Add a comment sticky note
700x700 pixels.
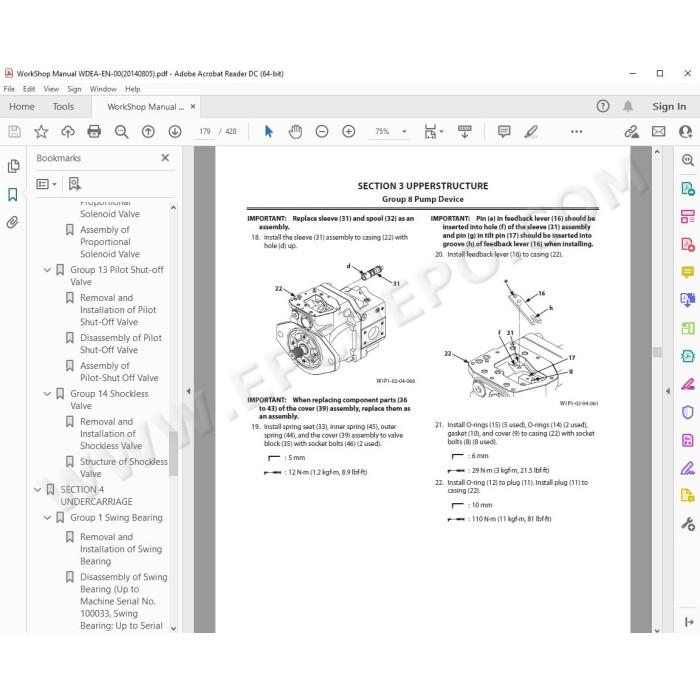504,131
